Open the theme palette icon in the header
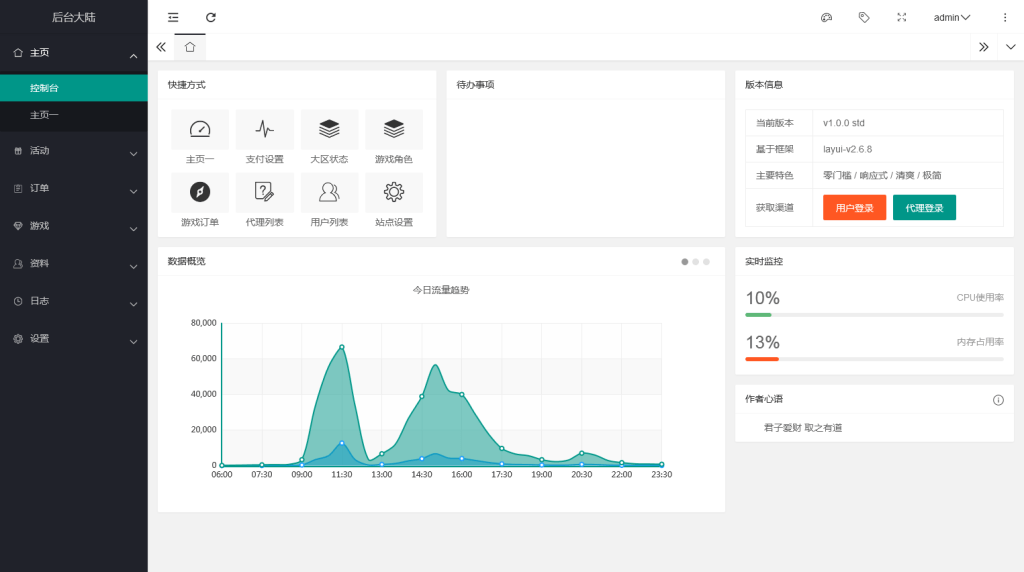1024x572 pixels. 826,18
